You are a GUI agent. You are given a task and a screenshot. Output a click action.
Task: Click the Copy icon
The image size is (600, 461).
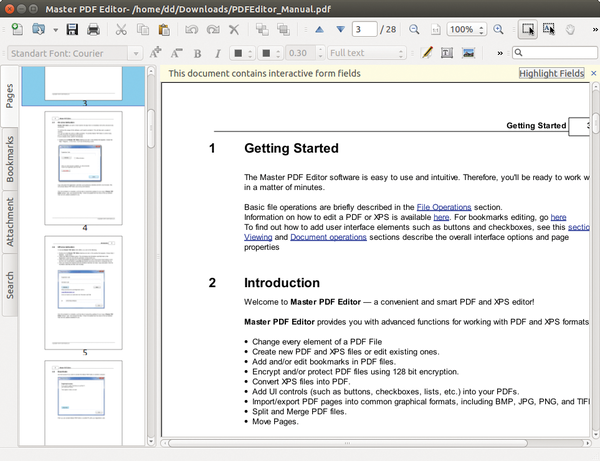143,29
